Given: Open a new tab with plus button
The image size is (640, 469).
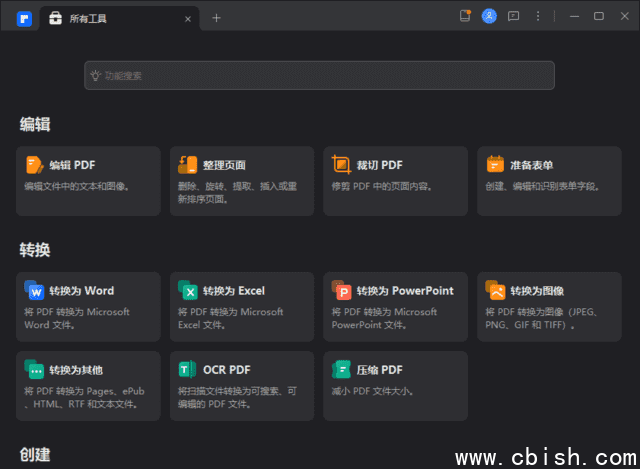Looking at the screenshot, I should (x=216, y=17).
